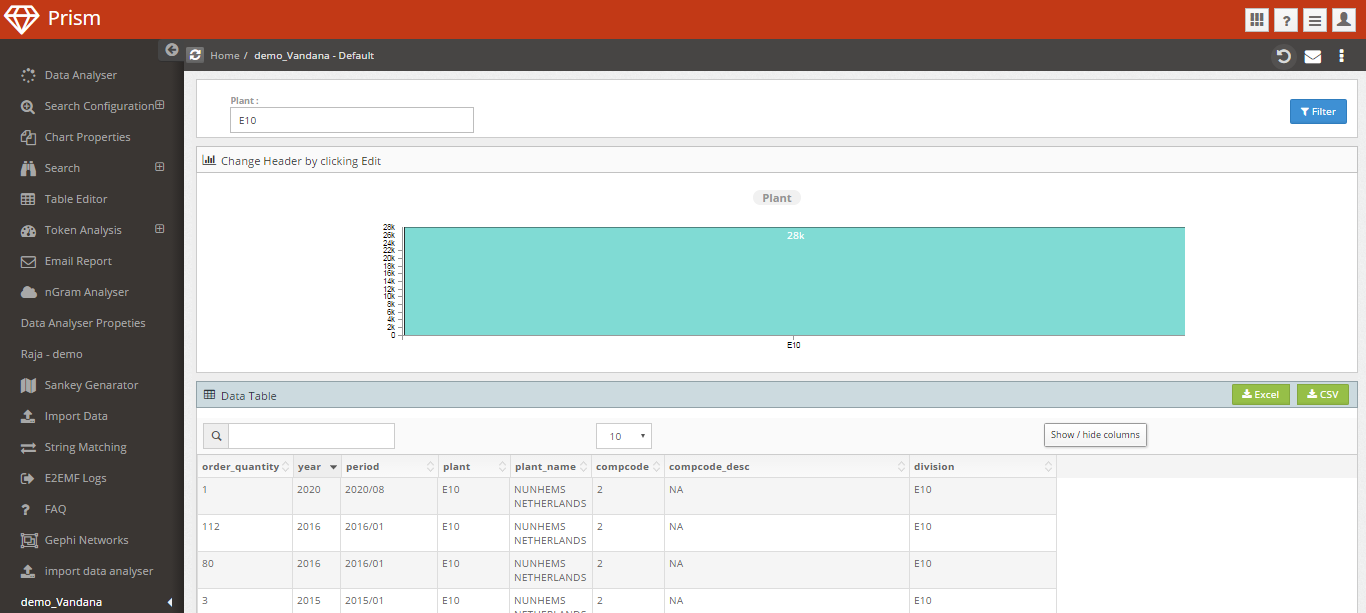Click the data table search input
1366x613 pixels.
tap(311, 436)
